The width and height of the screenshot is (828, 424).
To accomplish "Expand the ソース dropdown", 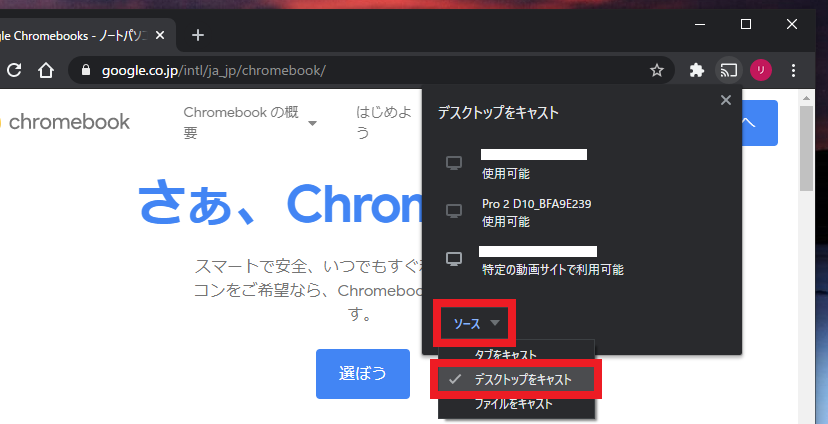I will pos(475,324).
